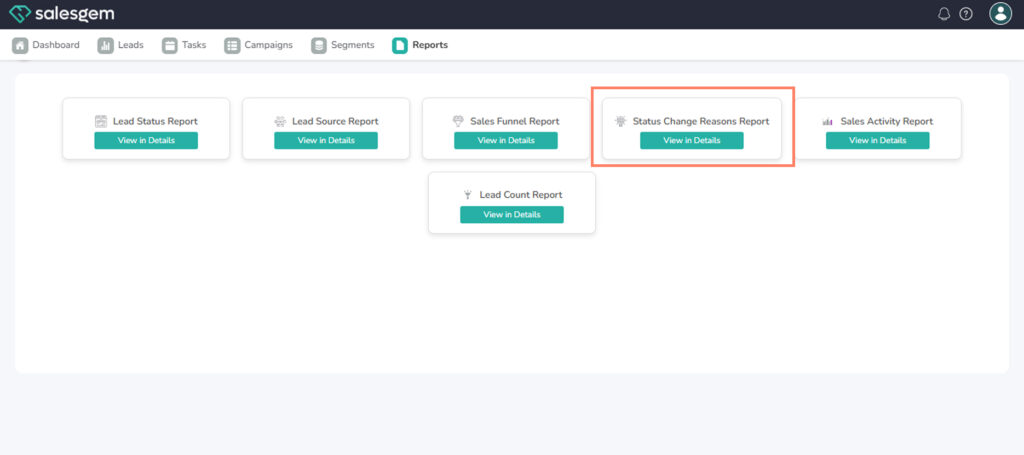Click the Sales Funnel Report title
The image size is (1024, 455).
point(515,121)
